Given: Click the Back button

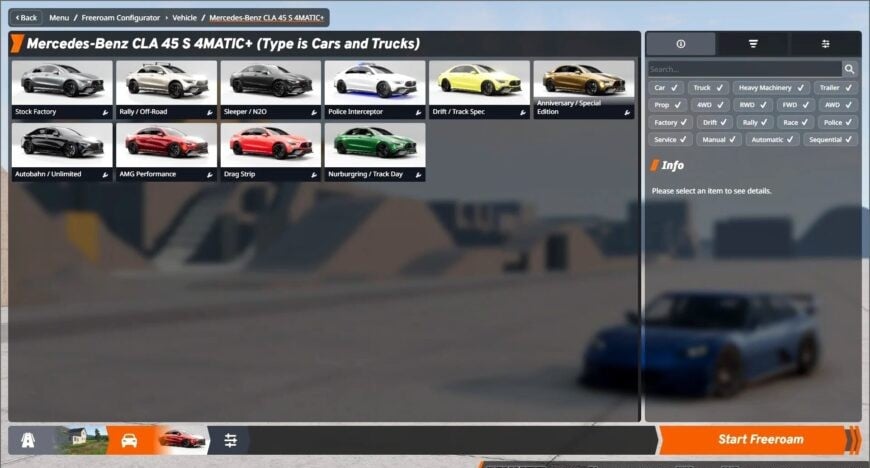Looking at the screenshot, I should (x=26, y=18).
